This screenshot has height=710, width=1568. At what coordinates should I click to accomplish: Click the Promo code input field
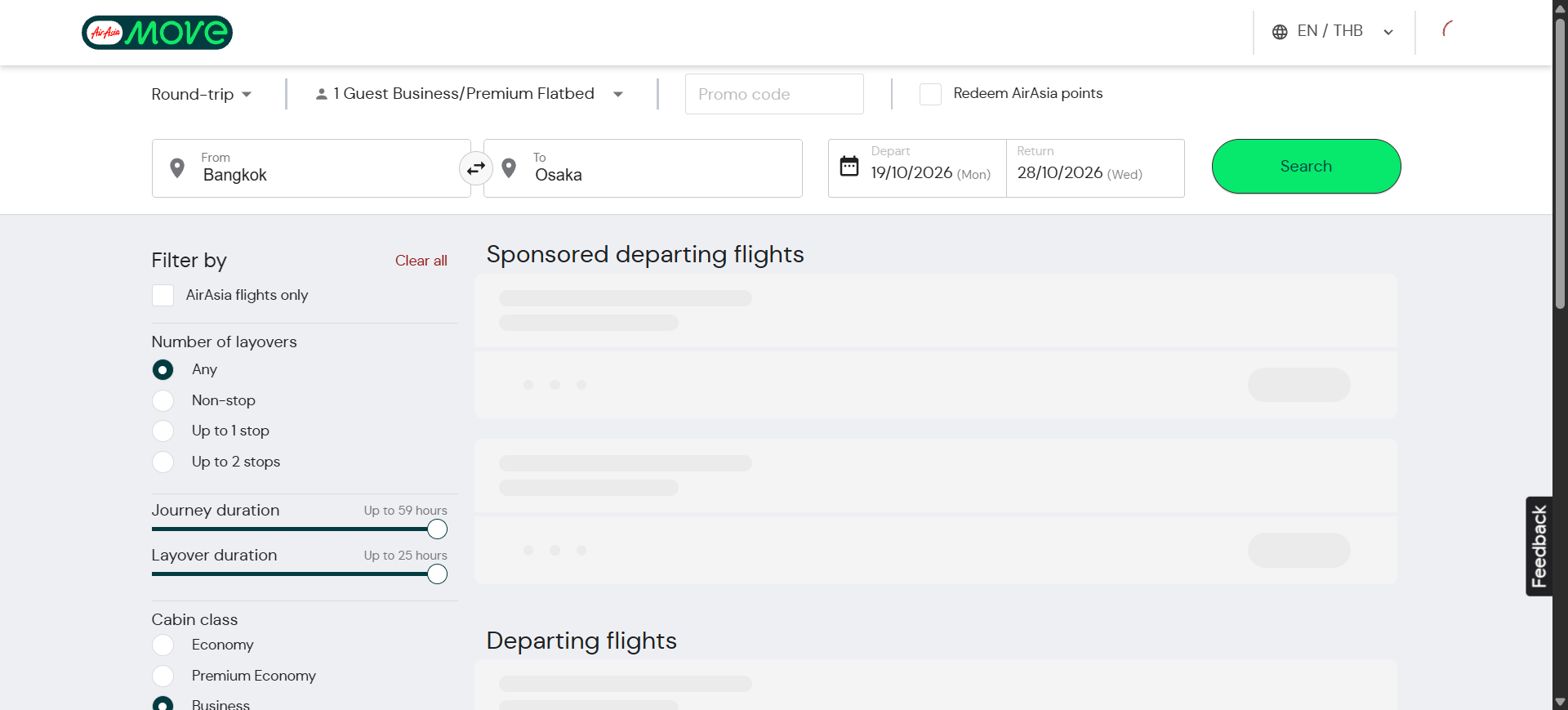click(x=773, y=95)
